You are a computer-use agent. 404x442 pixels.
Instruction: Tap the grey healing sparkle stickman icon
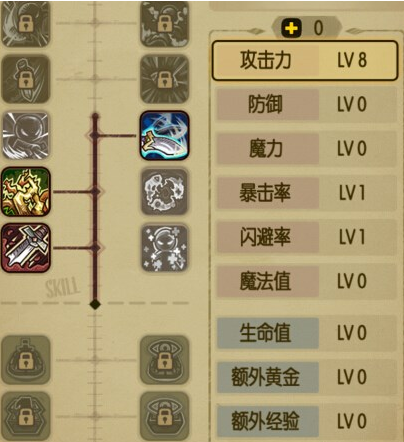pos(165,248)
